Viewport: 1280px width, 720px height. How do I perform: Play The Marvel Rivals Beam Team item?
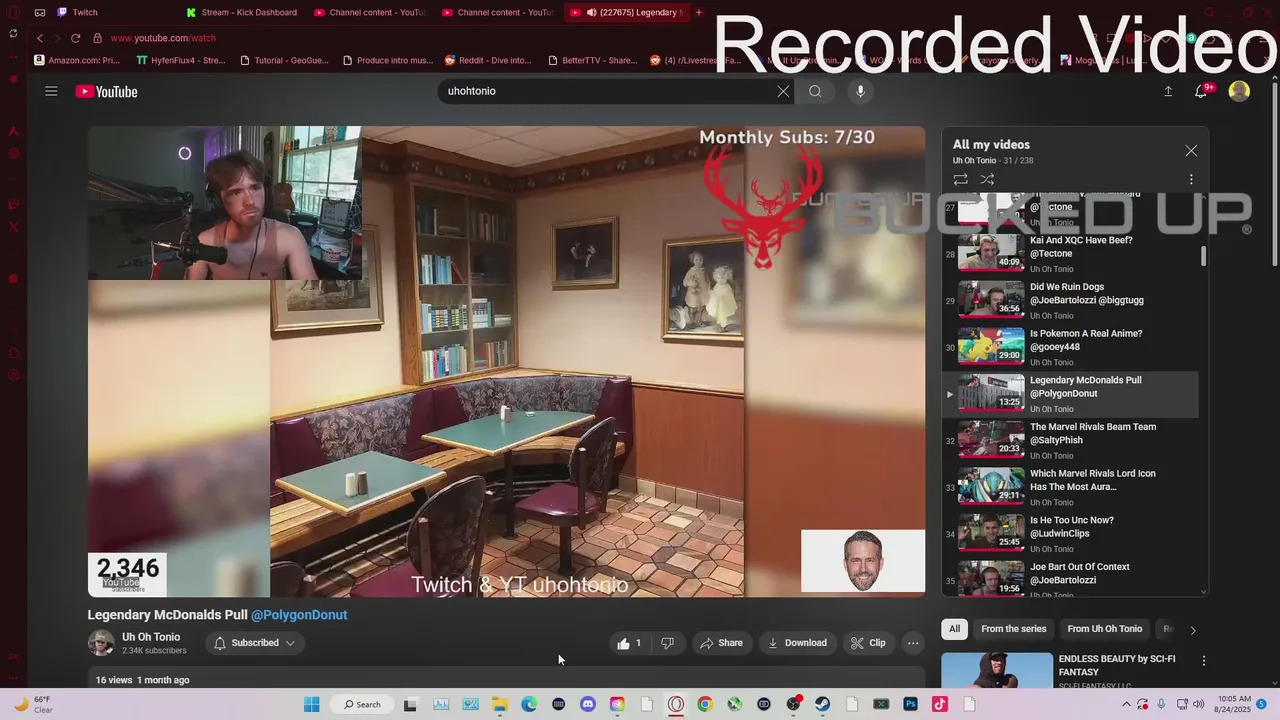(x=1070, y=441)
